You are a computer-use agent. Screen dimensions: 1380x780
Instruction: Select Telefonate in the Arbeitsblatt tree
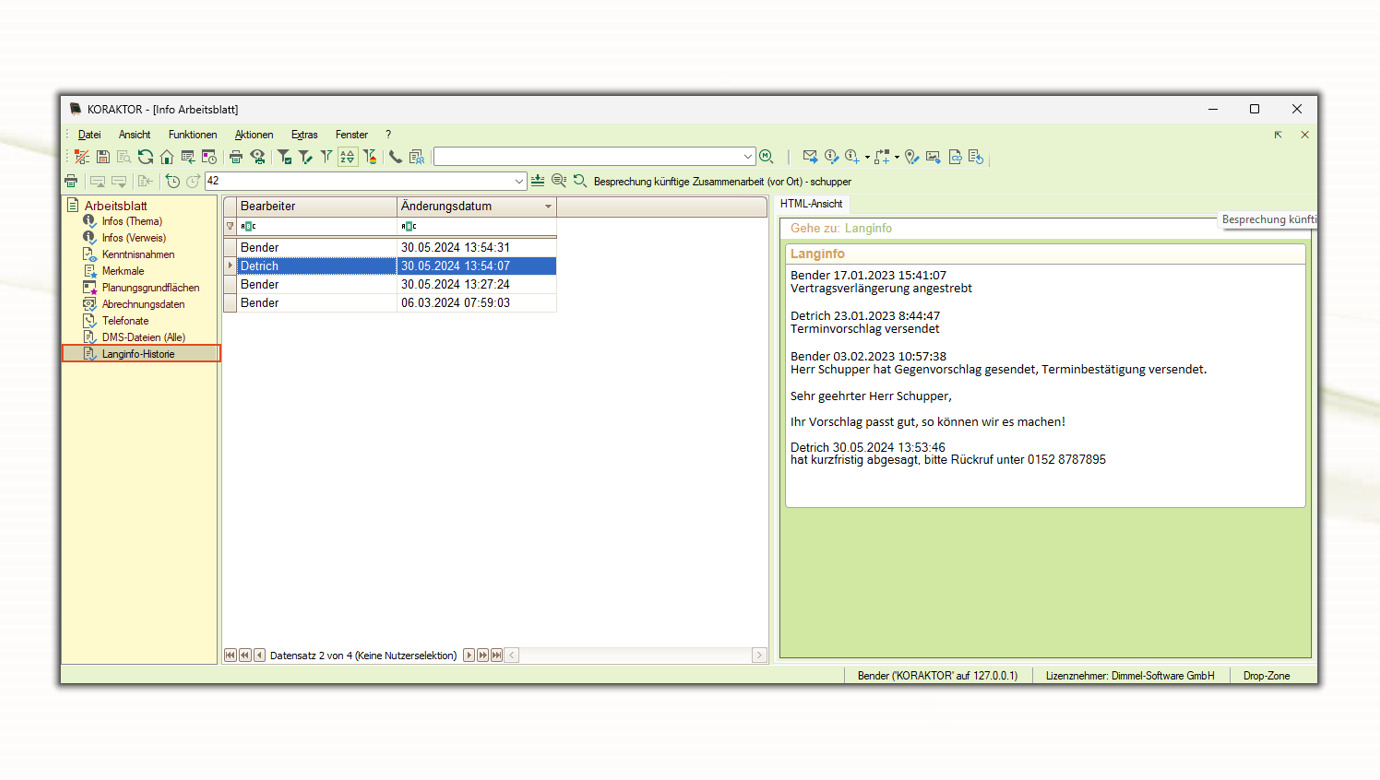[125, 321]
